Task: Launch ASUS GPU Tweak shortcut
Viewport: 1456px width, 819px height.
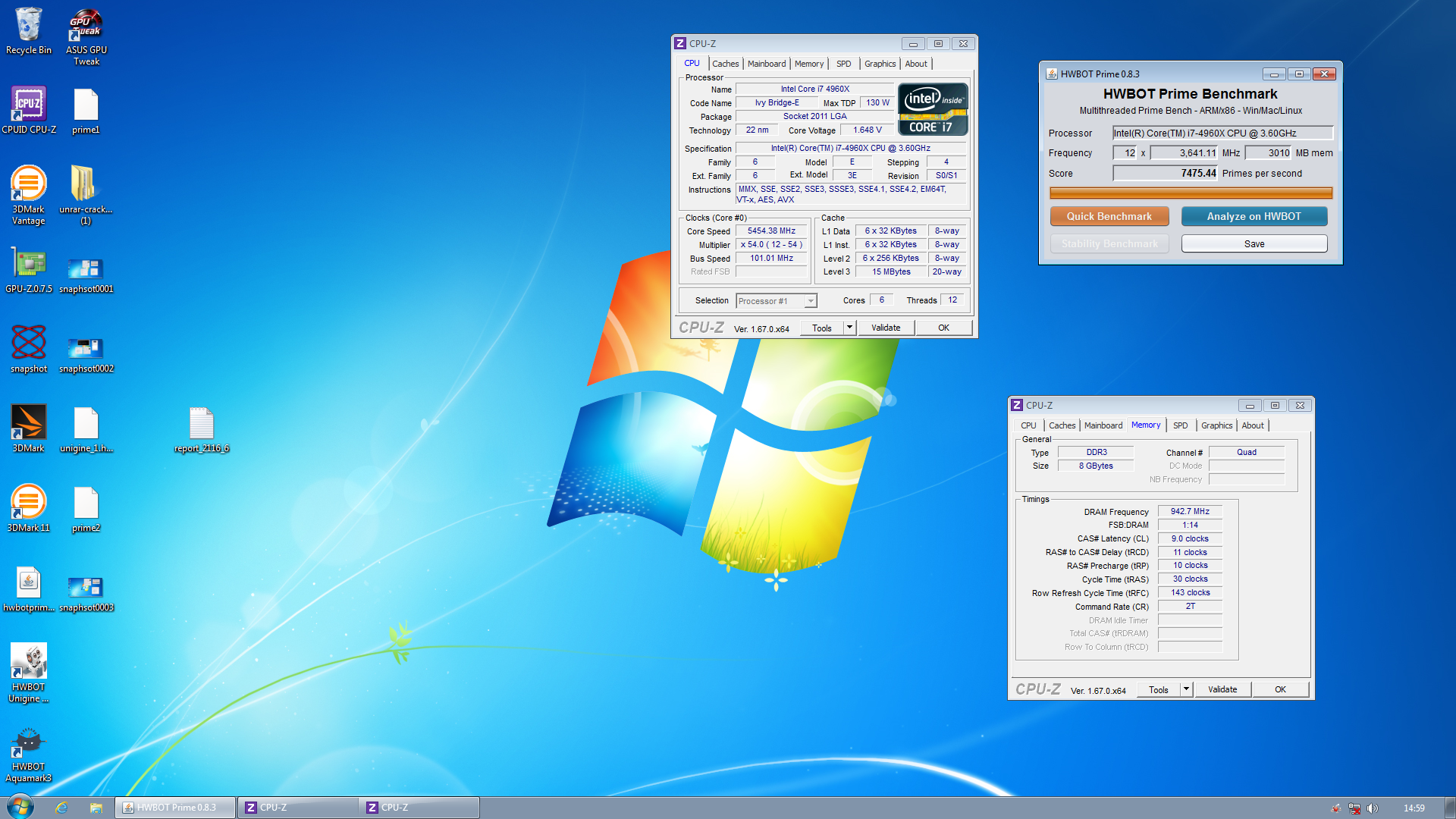Action: pyautogui.click(x=86, y=36)
